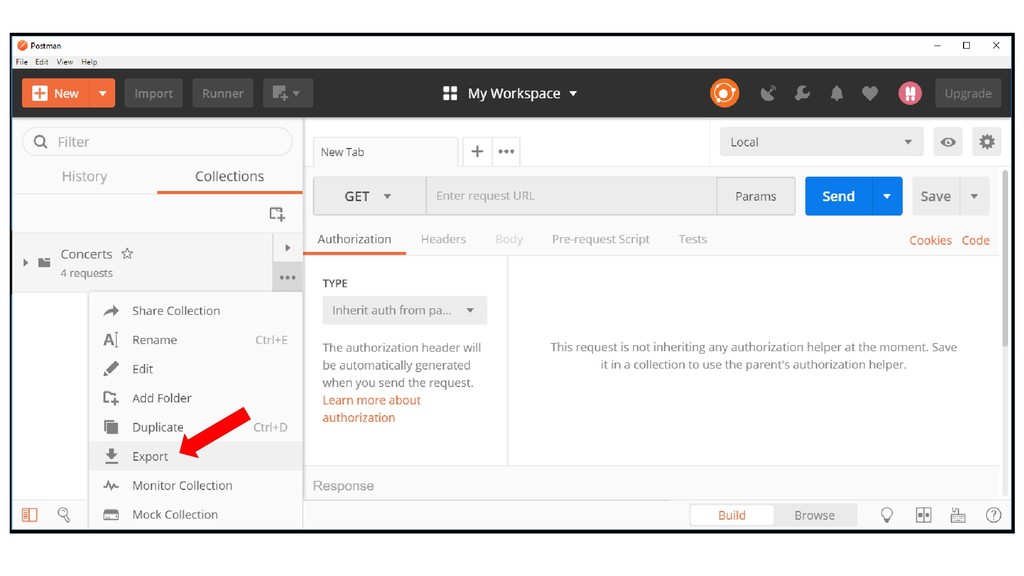This screenshot has width=1024, height=576.
Task: Select Mock Collection menu entry
Action: [195, 515]
